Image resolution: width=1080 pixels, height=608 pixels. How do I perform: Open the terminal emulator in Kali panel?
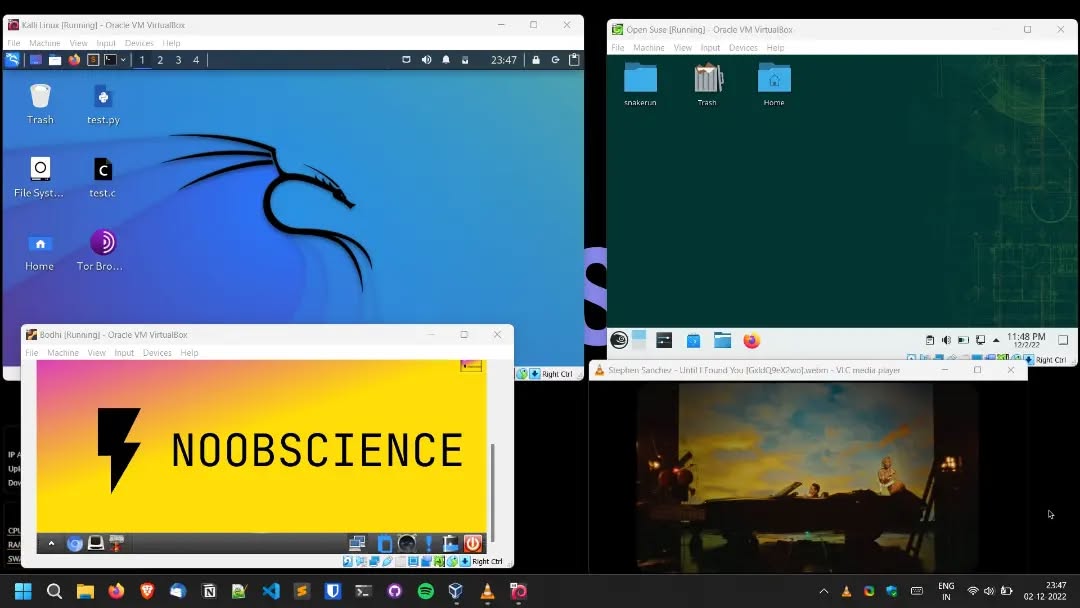pos(110,60)
